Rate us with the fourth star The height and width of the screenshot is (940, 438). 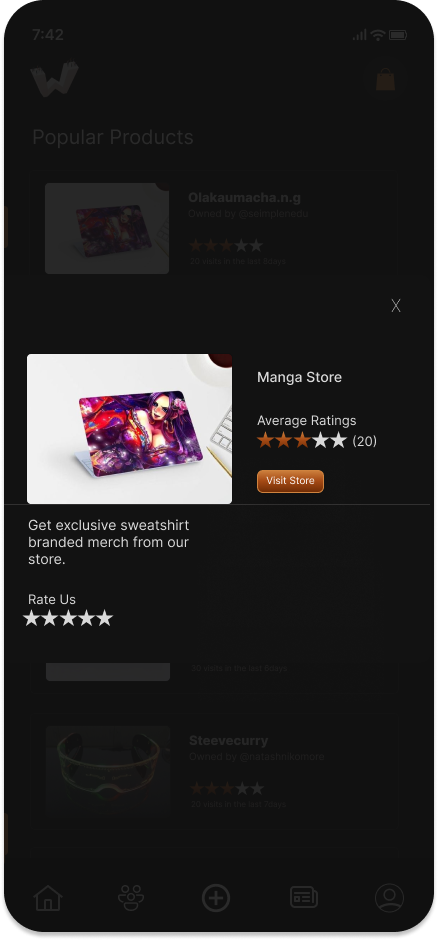click(x=86, y=618)
